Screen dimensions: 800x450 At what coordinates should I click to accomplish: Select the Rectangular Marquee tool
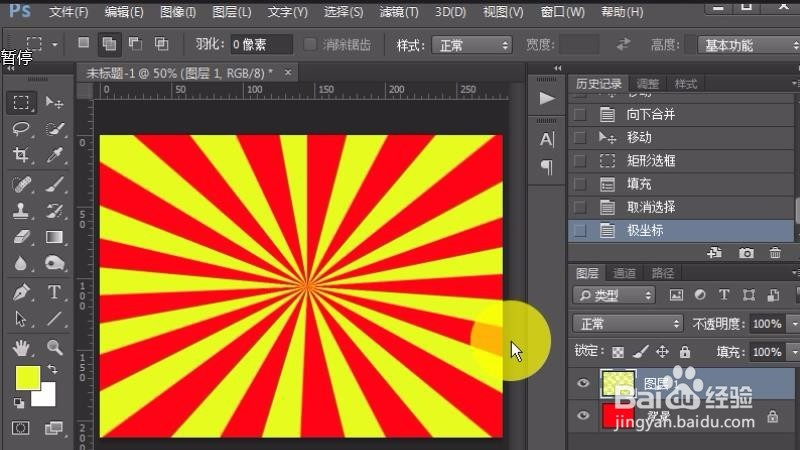pos(21,103)
